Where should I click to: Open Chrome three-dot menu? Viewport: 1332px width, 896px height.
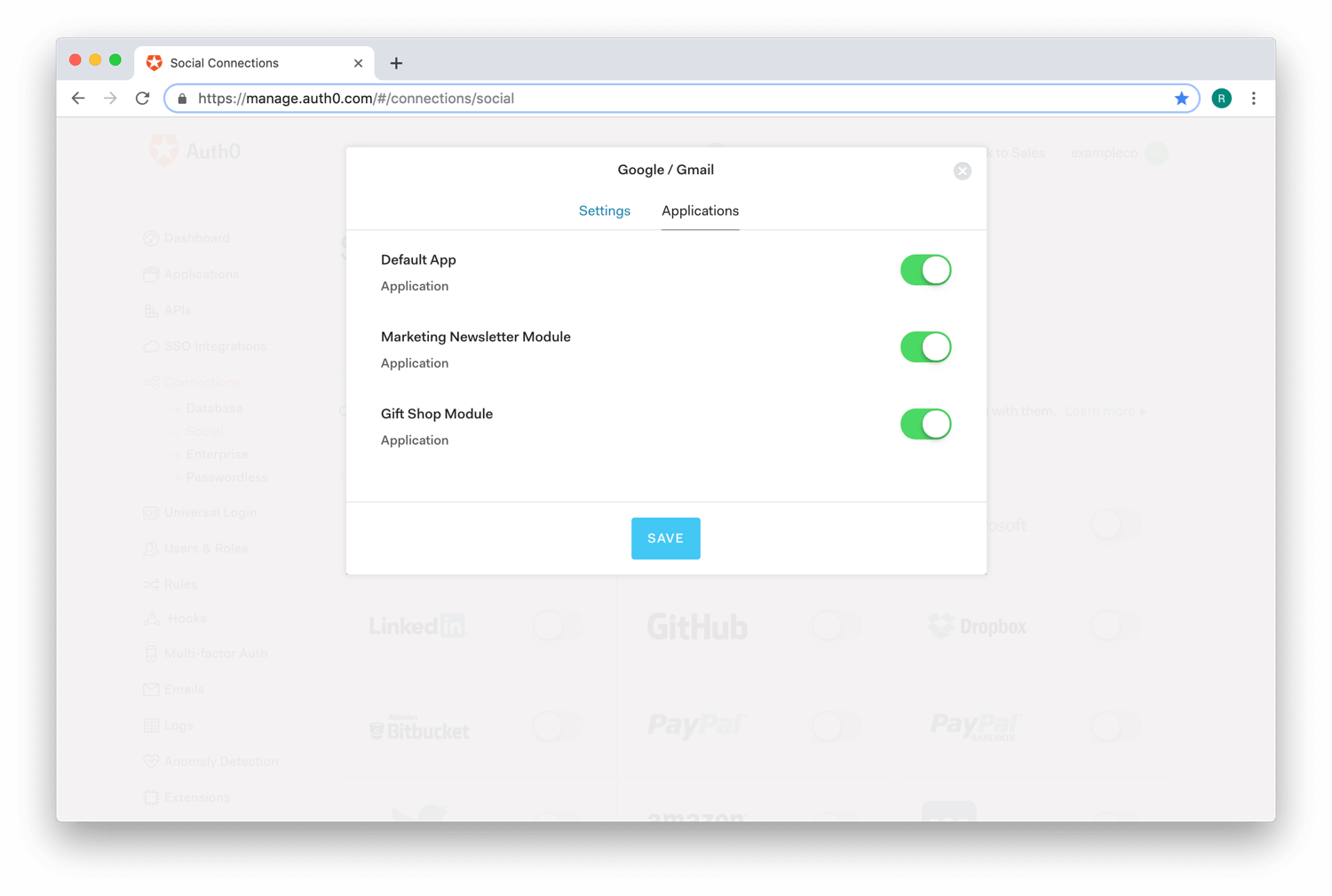(1254, 99)
